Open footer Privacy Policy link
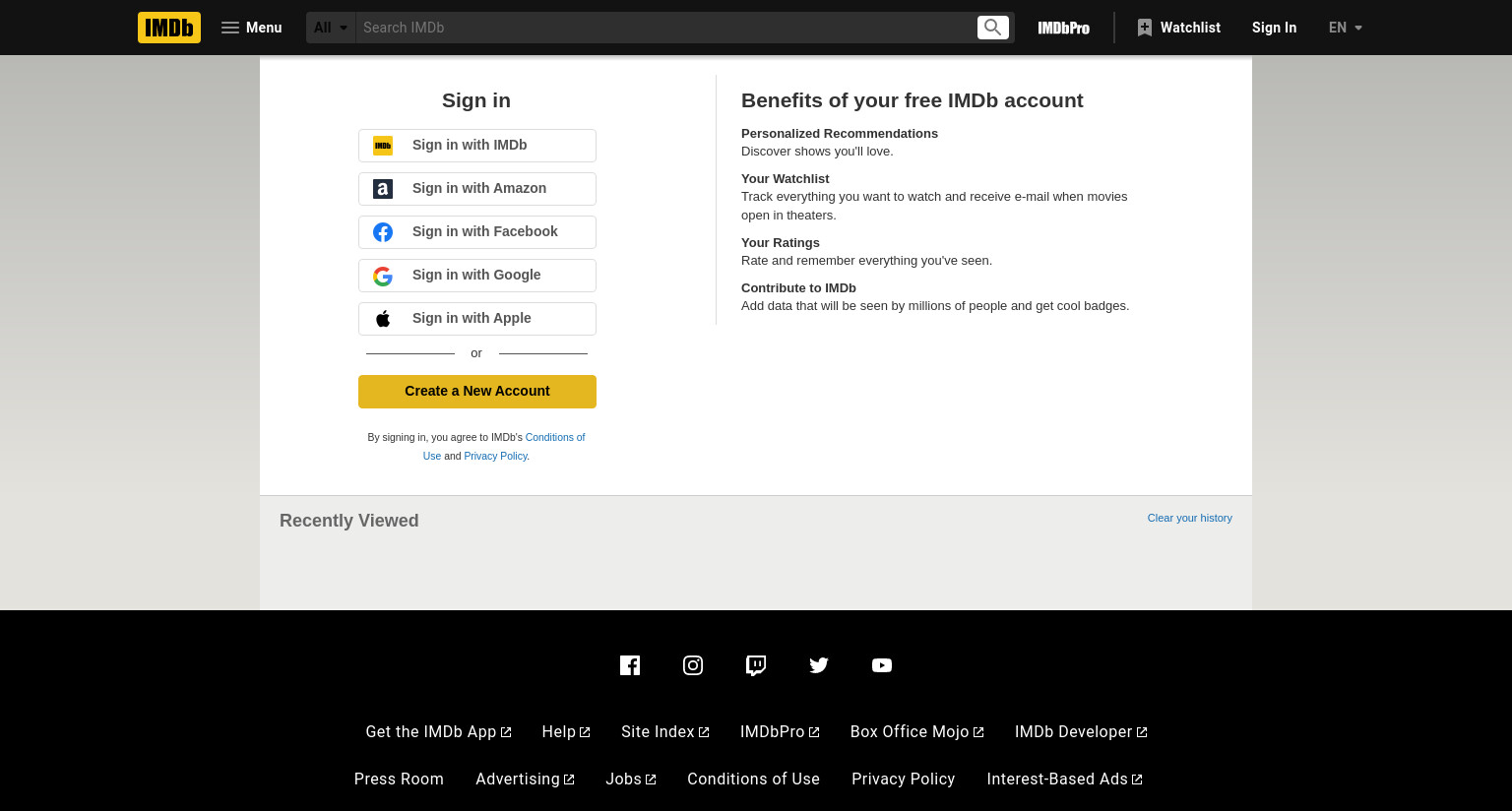 click(903, 779)
